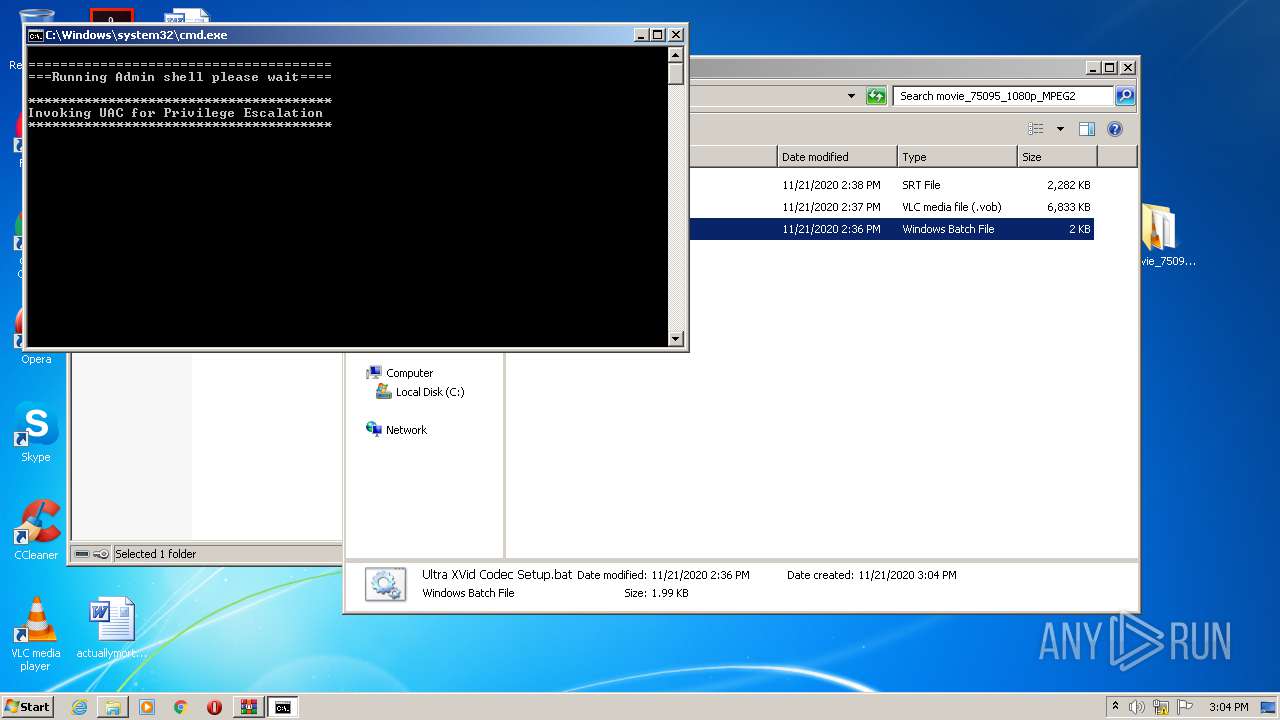Select the VLC media file (.vob) row
Viewport: 1280px width, 720px height.
891,207
